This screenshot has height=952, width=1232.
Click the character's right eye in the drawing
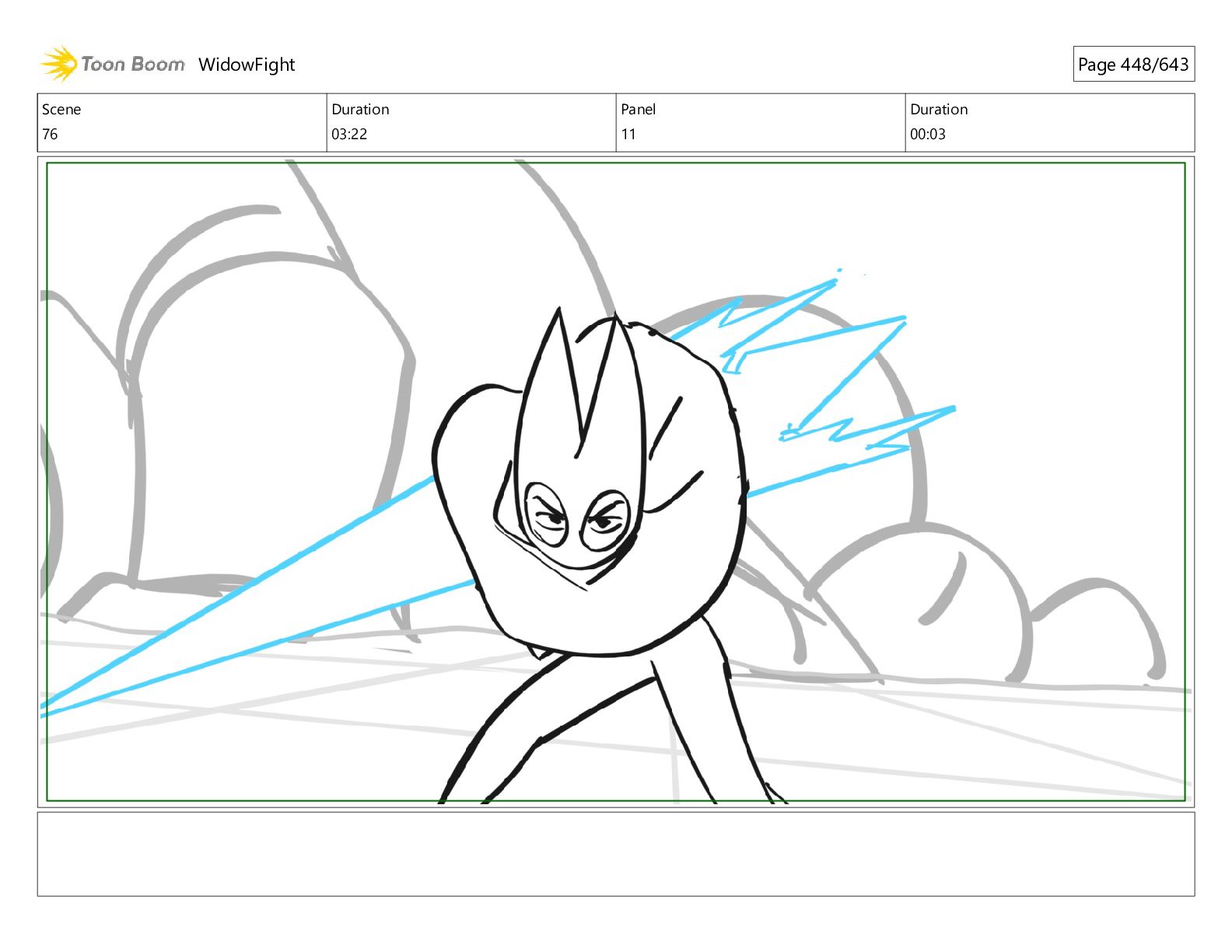[x=605, y=521]
